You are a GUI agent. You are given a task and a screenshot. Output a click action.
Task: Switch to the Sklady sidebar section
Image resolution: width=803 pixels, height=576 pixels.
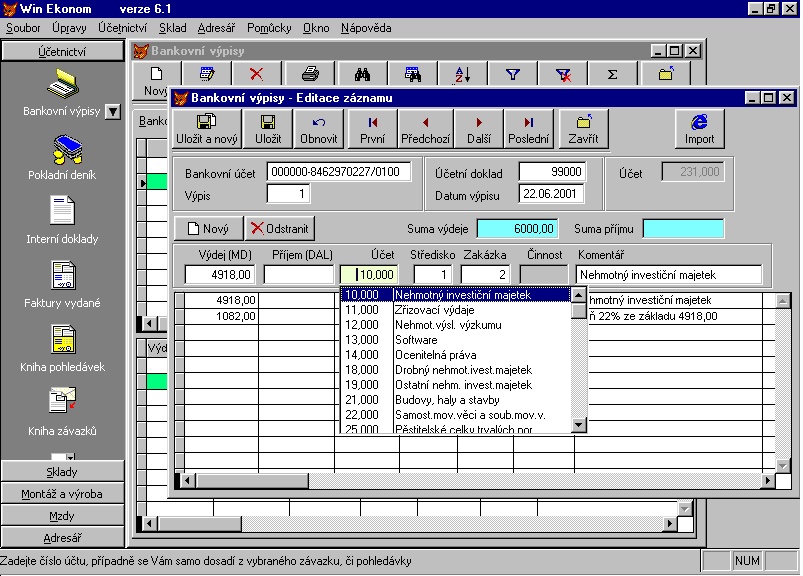pos(62,472)
